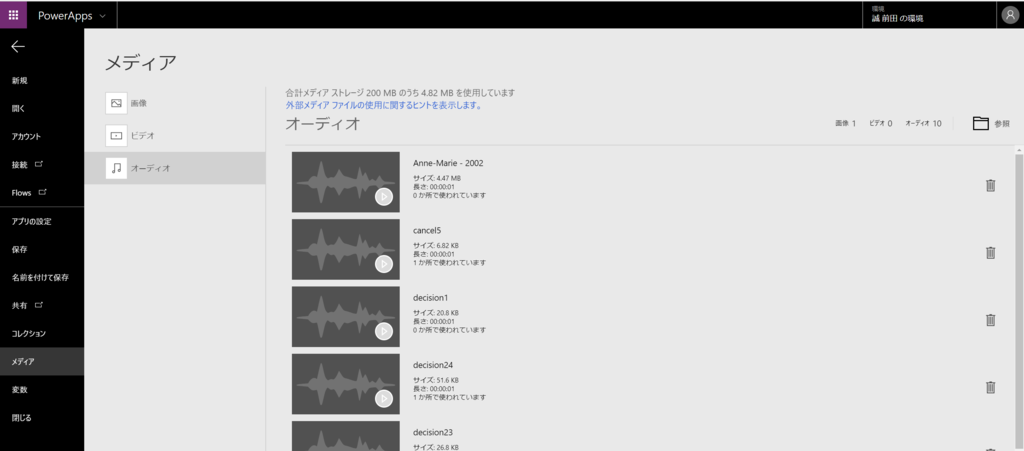
Task: Select 新規 in the side menu
Action: (42, 81)
